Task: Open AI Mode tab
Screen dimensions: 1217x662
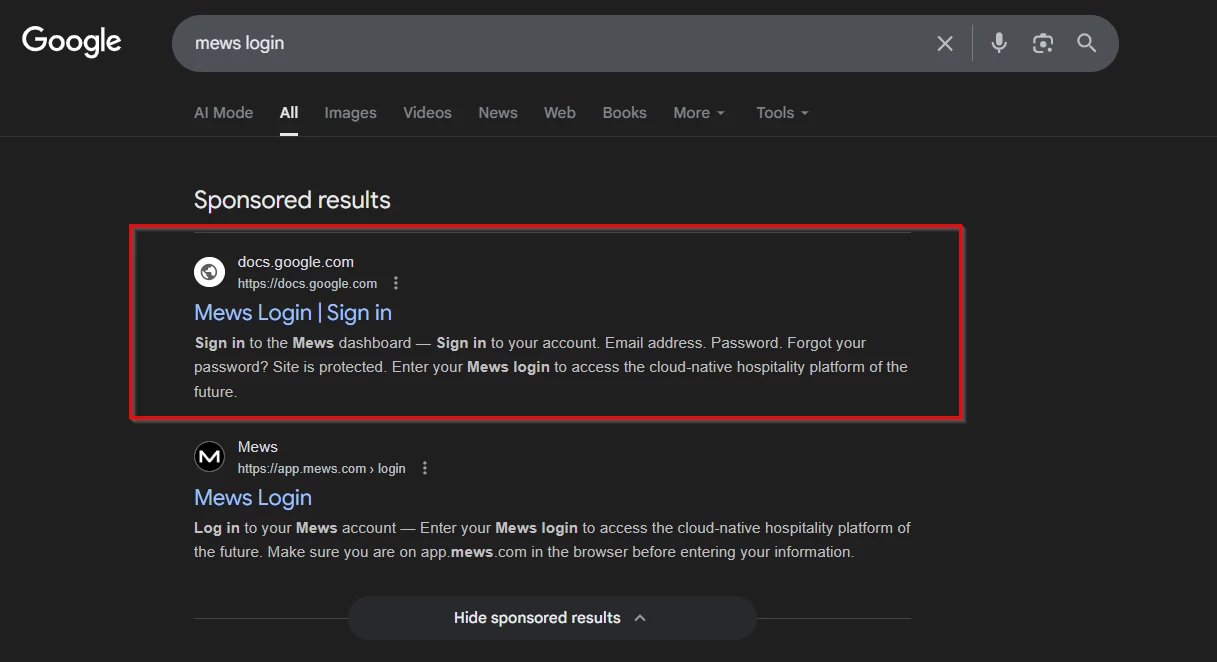Action: (223, 113)
